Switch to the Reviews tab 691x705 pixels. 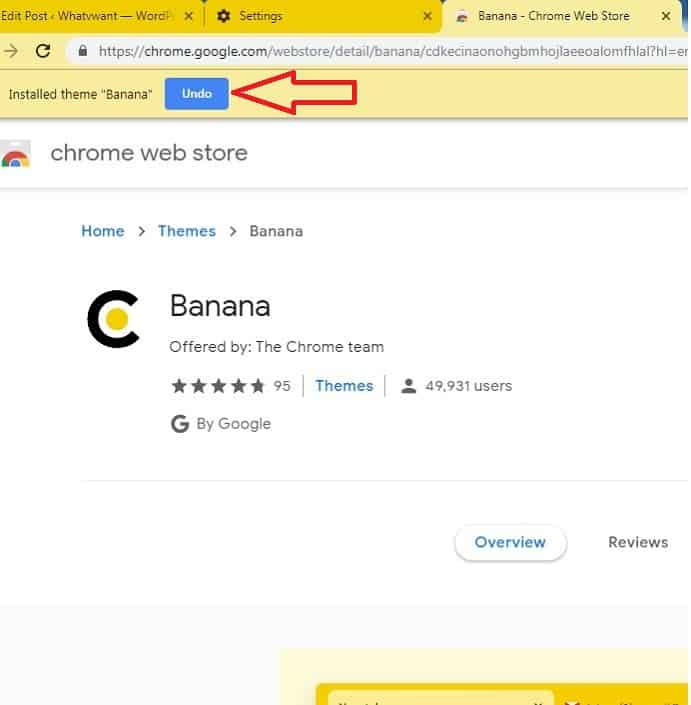pyautogui.click(x=638, y=542)
